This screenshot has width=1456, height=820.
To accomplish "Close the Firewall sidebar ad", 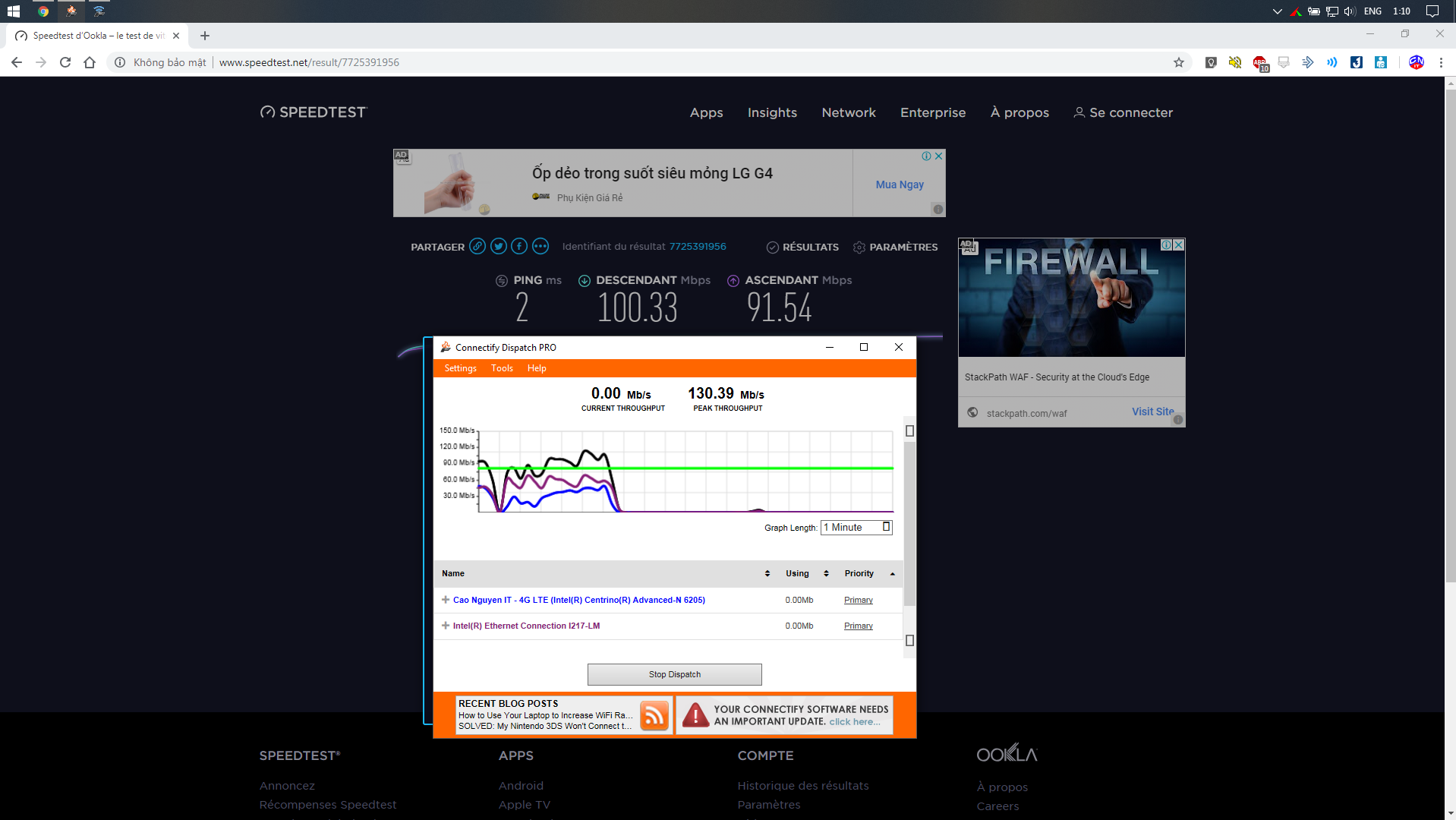I will point(1178,244).
